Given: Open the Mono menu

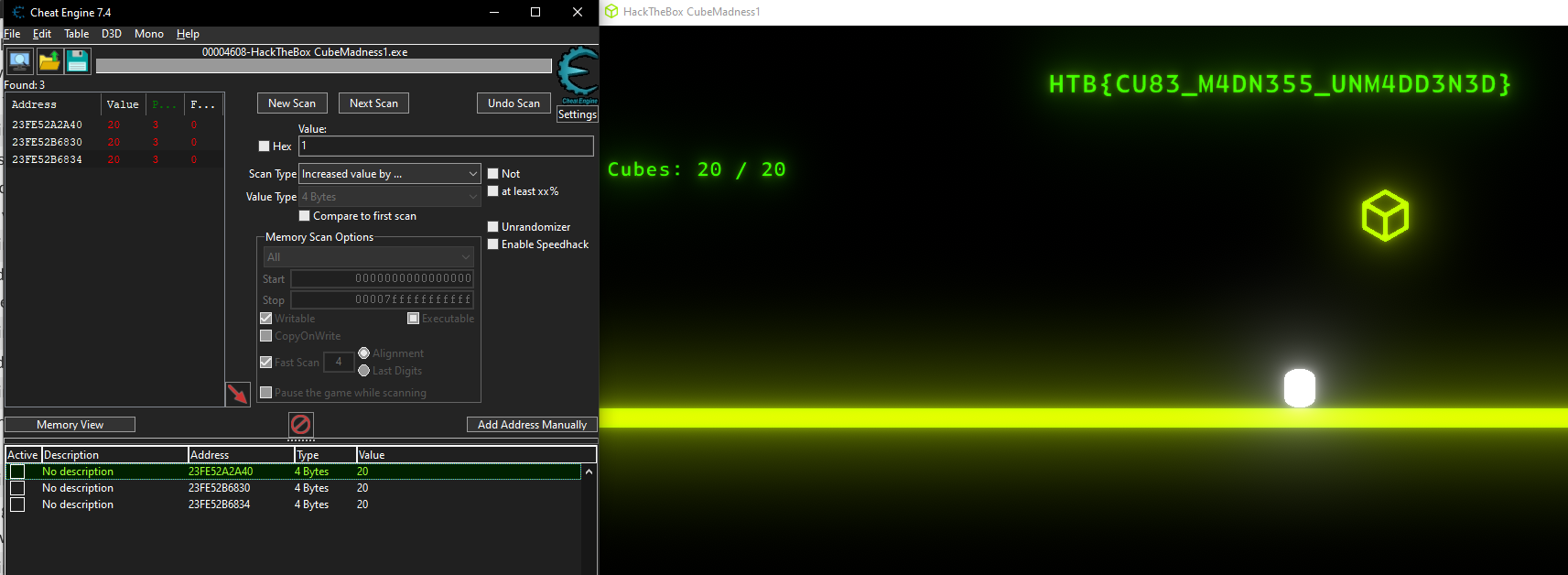Looking at the screenshot, I should (x=149, y=34).
